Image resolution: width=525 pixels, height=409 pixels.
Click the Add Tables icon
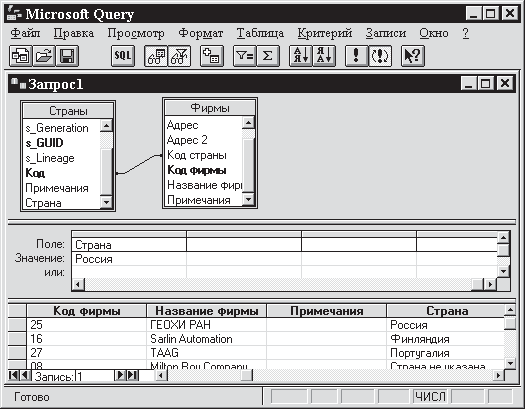[x=212, y=56]
